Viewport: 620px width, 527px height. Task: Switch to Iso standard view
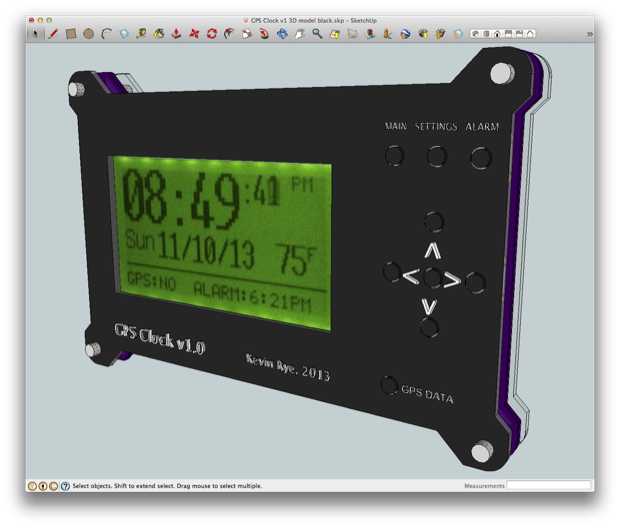coord(476,34)
